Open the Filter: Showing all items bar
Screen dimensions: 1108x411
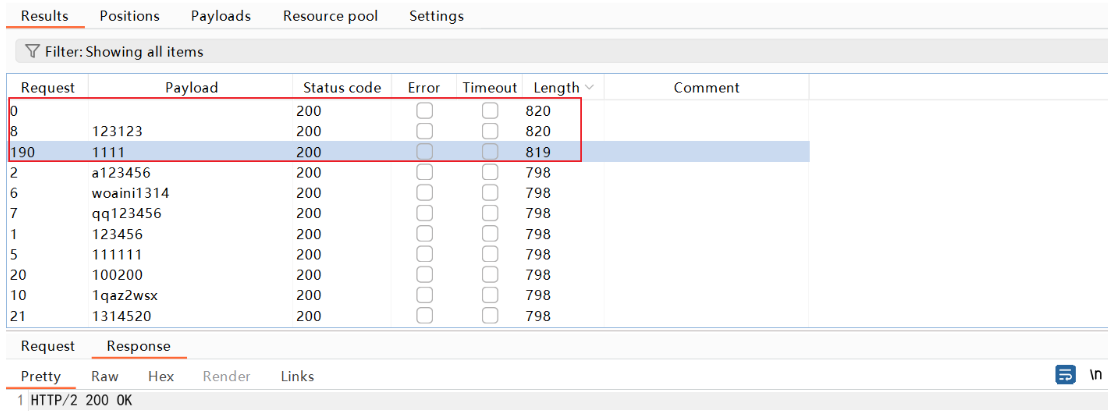click(x=125, y=51)
